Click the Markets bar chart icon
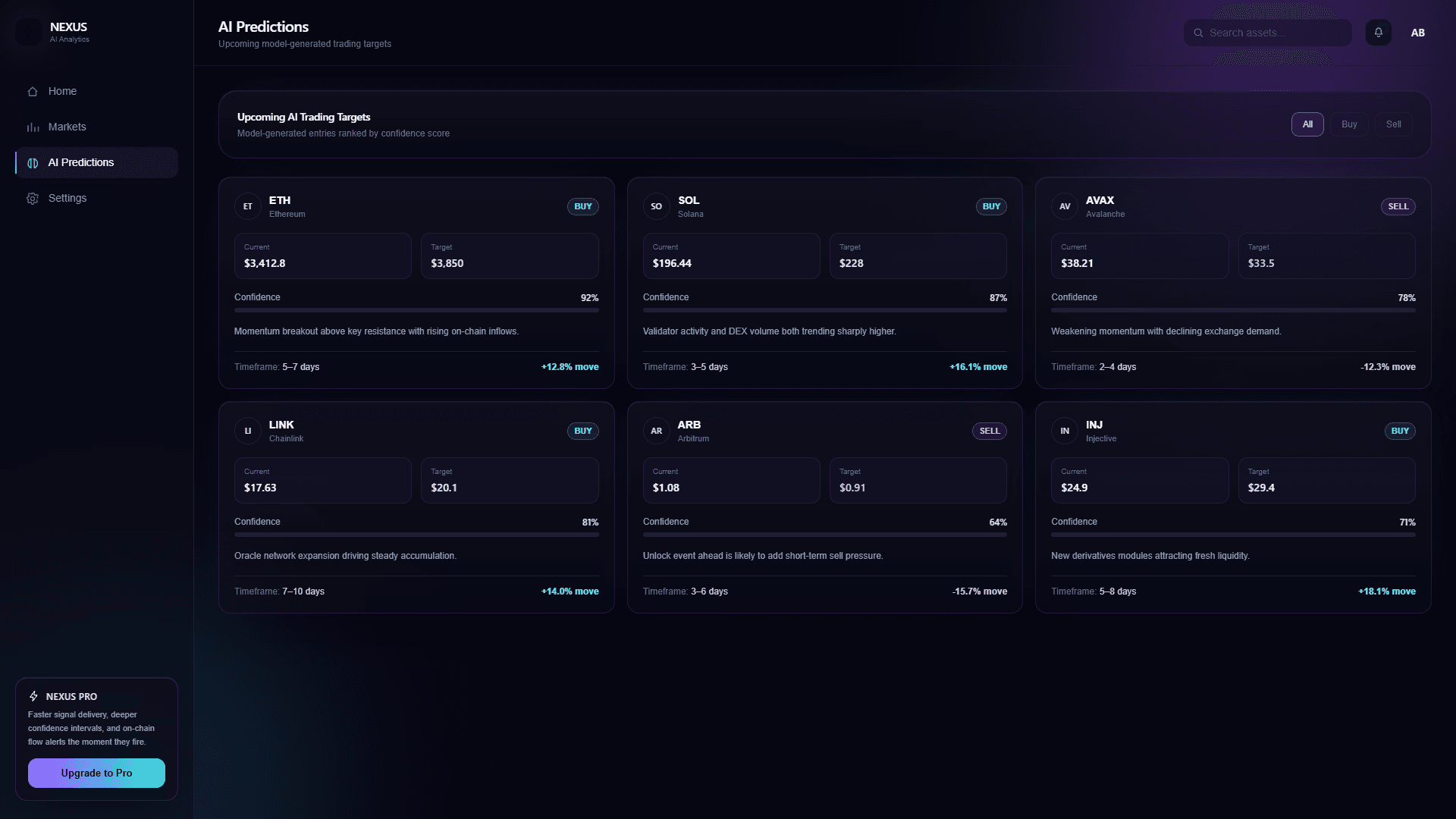Screen dimensions: 1456x819 (33, 127)
